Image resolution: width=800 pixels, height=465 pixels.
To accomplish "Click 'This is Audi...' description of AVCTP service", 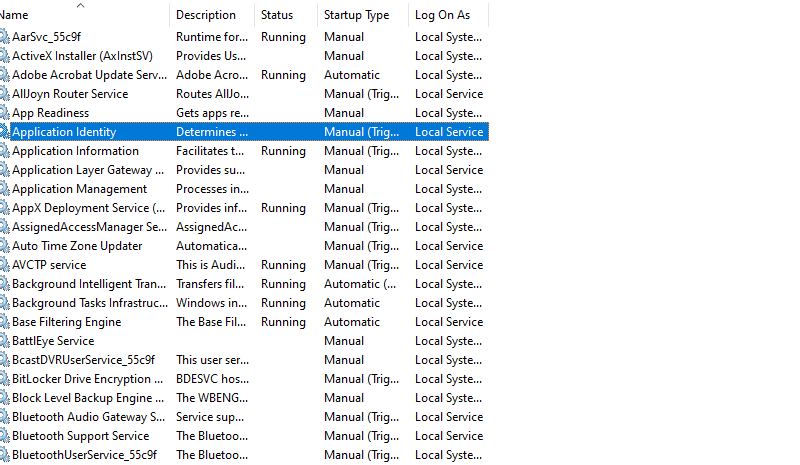I will pyautogui.click(x=211, y=265).
